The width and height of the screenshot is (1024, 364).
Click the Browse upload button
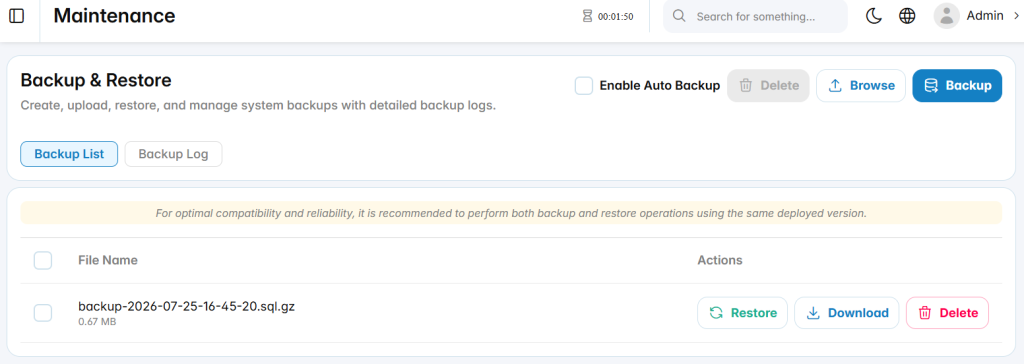pyautogui.click(x=861, y=86)
